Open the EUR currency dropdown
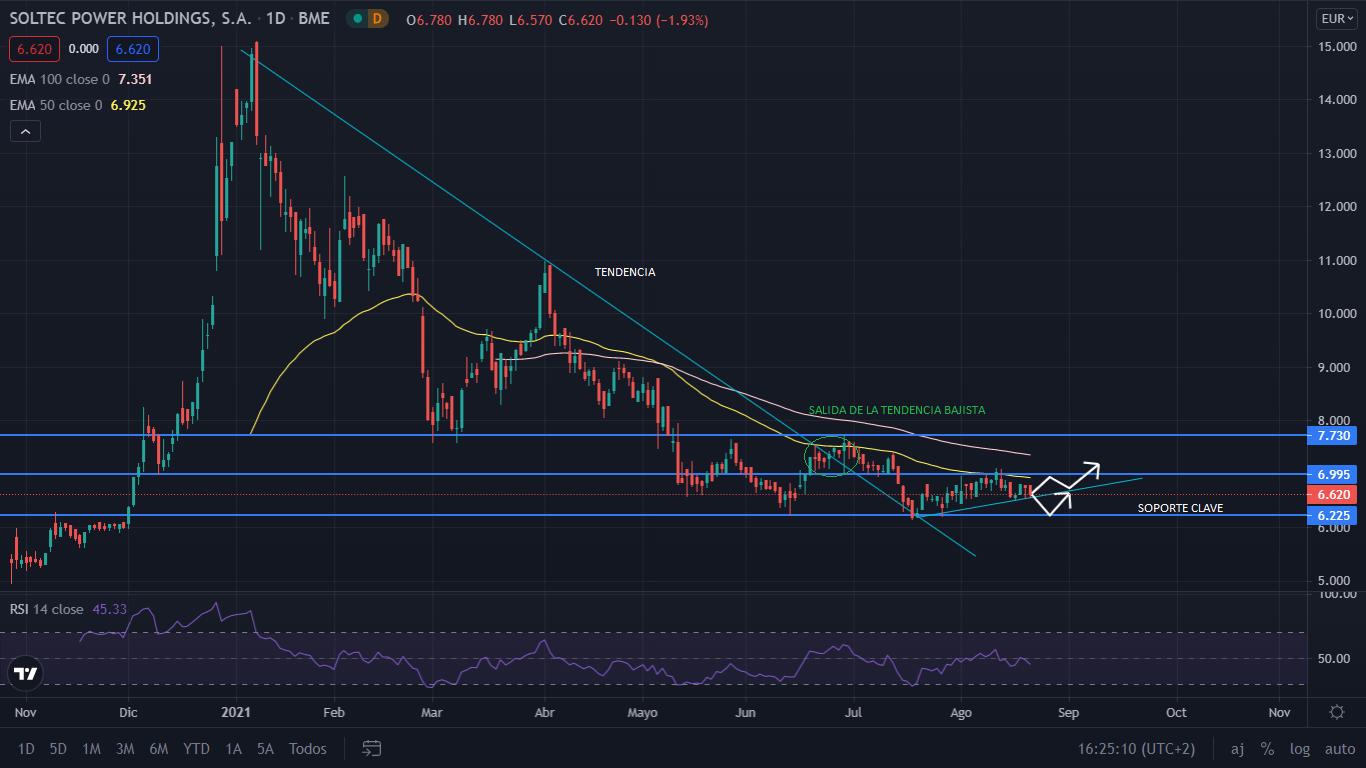The height and width of the screenshot is (768, 1366). click(x=1336, y=18)
